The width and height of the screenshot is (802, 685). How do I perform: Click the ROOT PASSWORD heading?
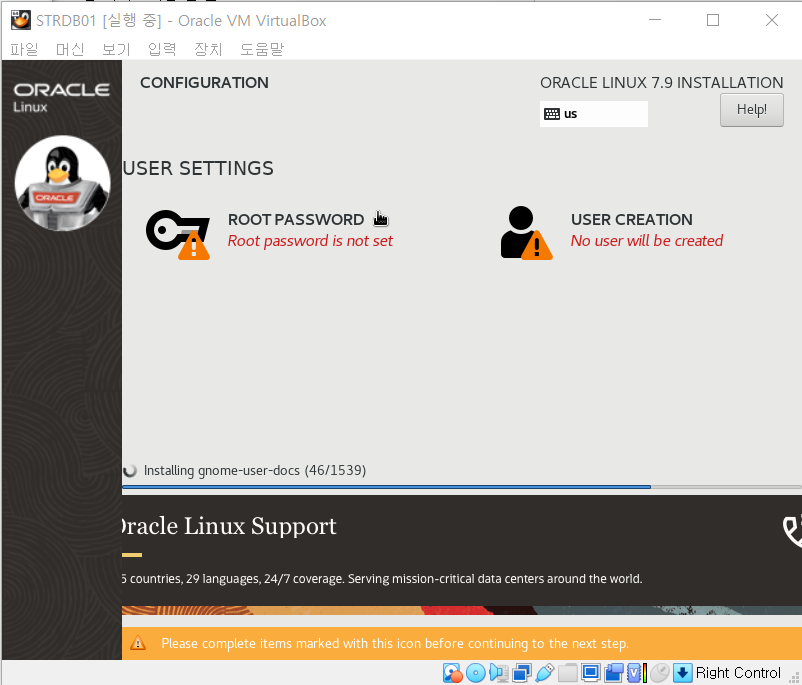[296, 219]
